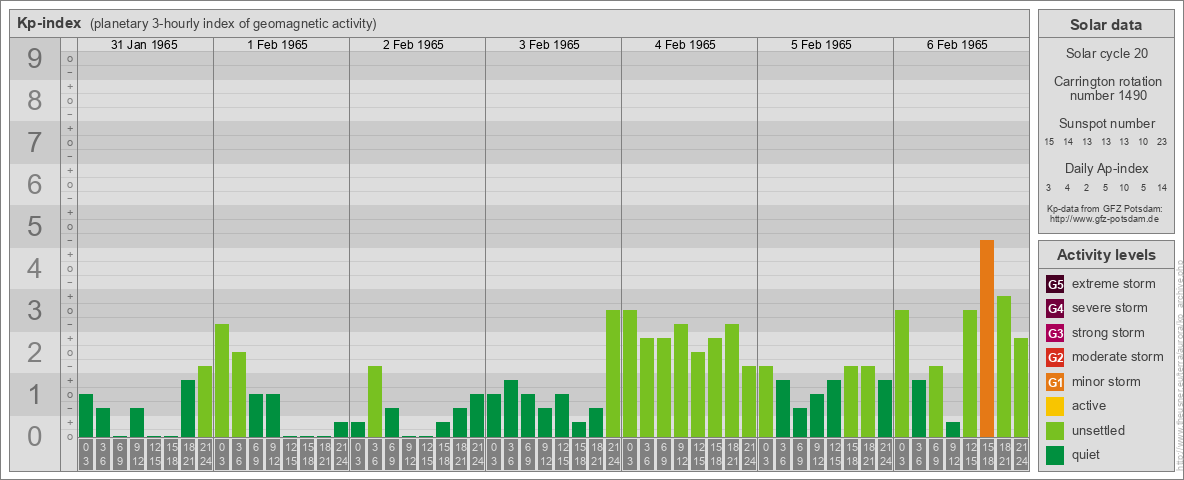Click the unsettled legend label

pyautogui.click(x=1099, y=431)
